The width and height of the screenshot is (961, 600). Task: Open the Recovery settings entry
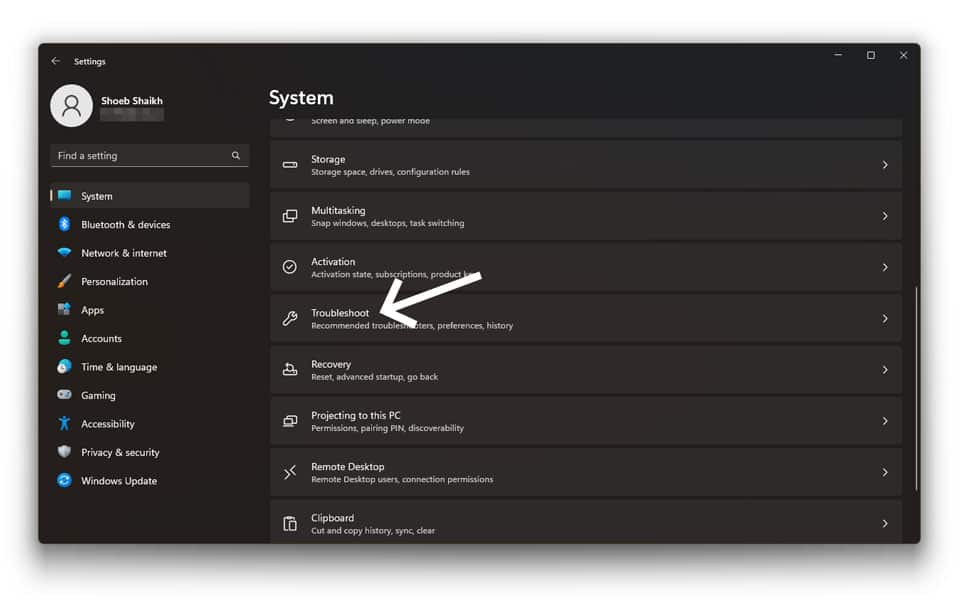coord(585,370)
